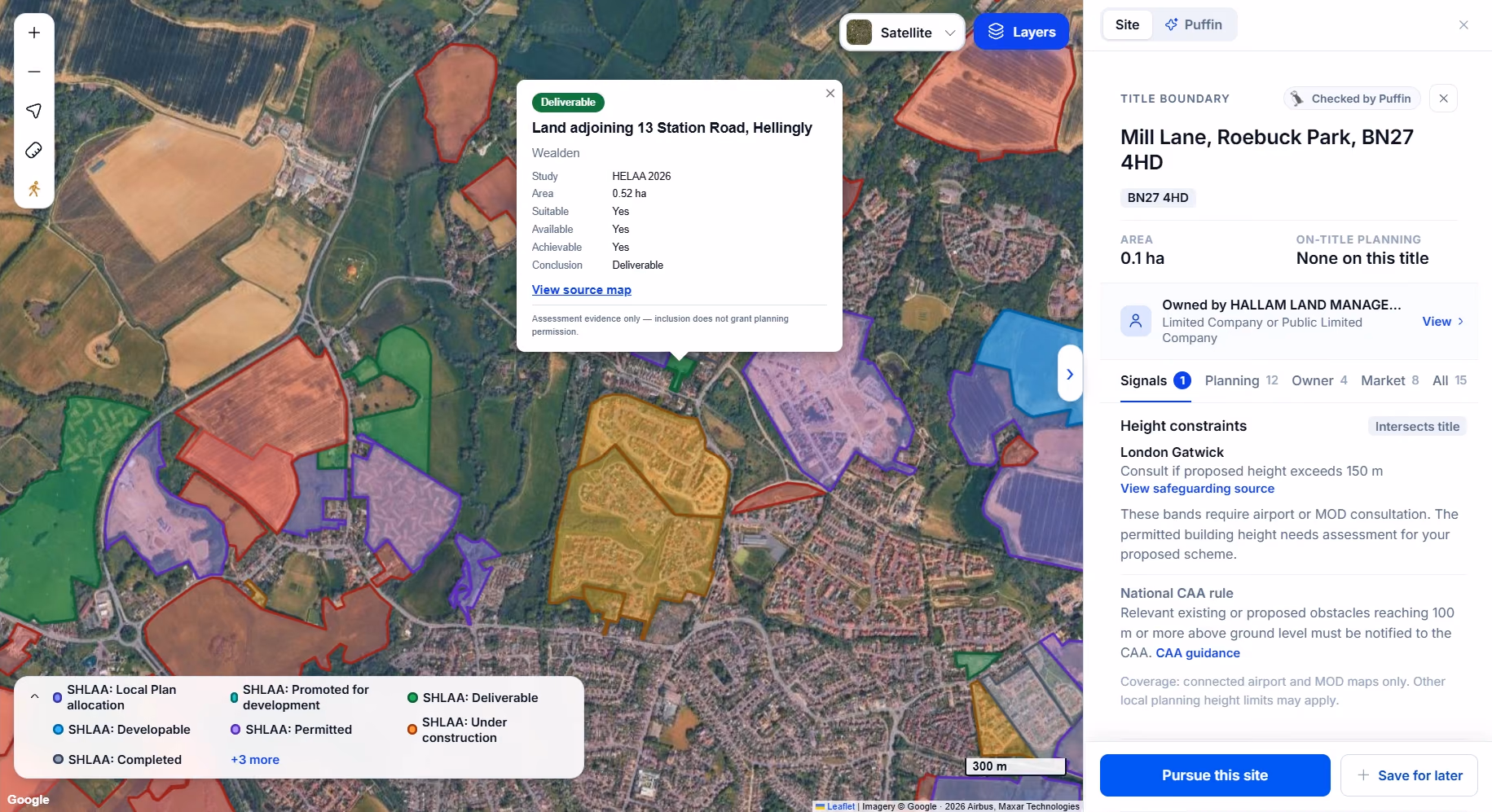Click the 'HELAA 2026' study value
The height and width of the screenshot is (812, 1492).
pyautogui.click(x=641, y=176)
